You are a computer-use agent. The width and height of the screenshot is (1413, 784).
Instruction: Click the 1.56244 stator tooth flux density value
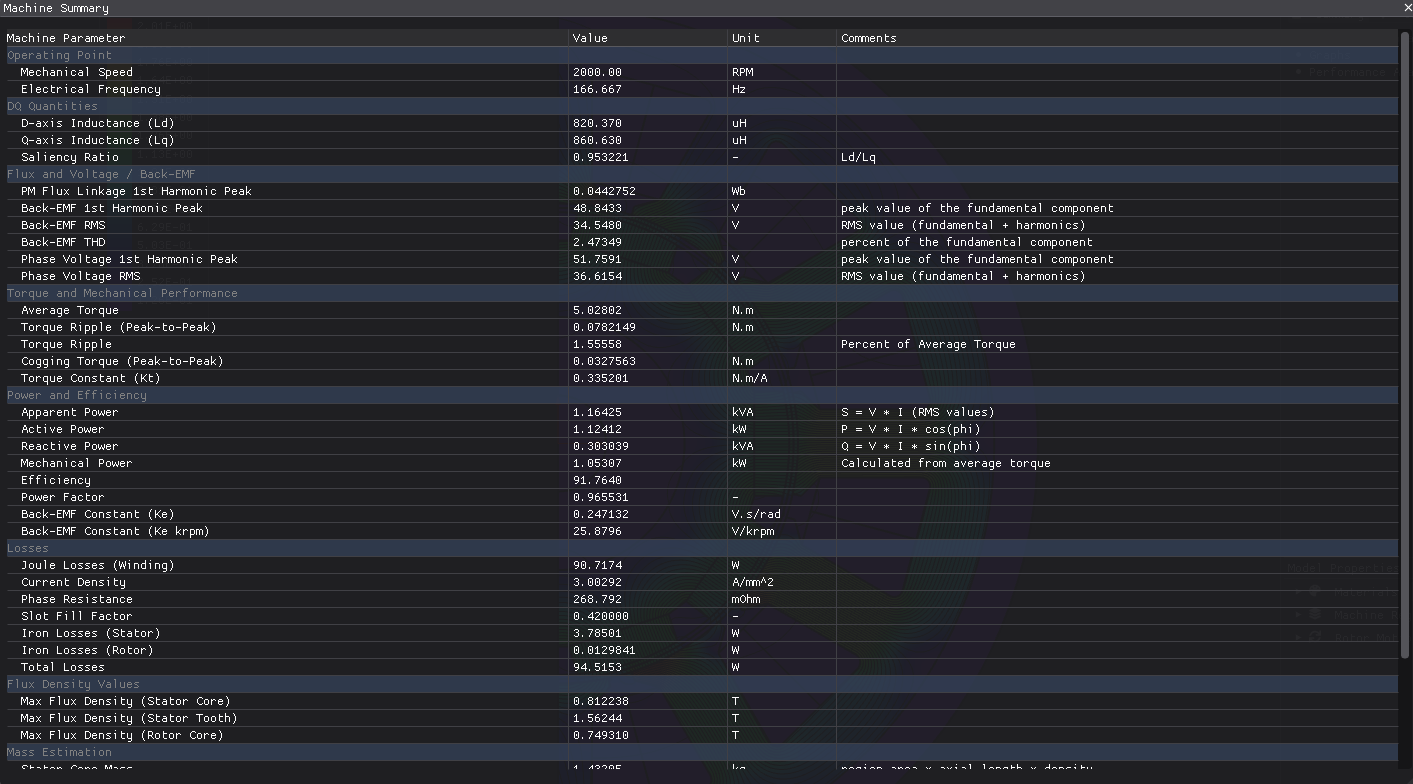(x=597, y=718)
